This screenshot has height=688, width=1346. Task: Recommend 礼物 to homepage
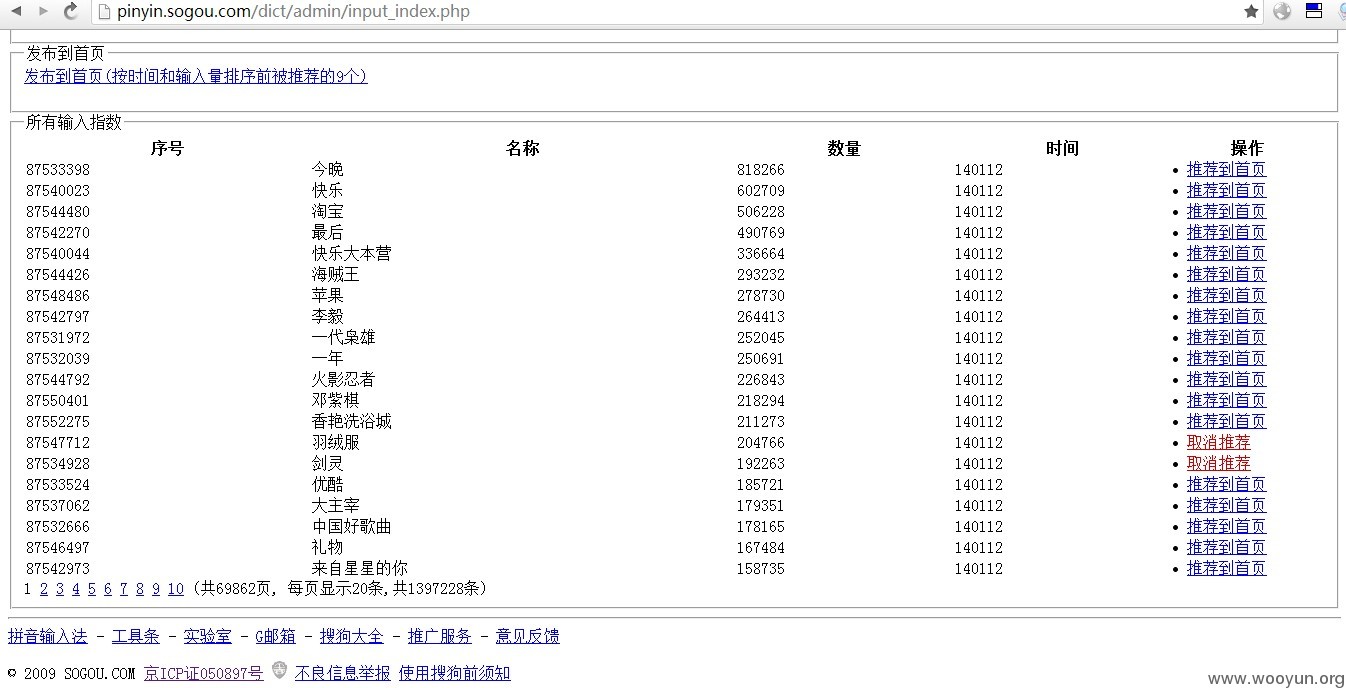pos(1226,547)
